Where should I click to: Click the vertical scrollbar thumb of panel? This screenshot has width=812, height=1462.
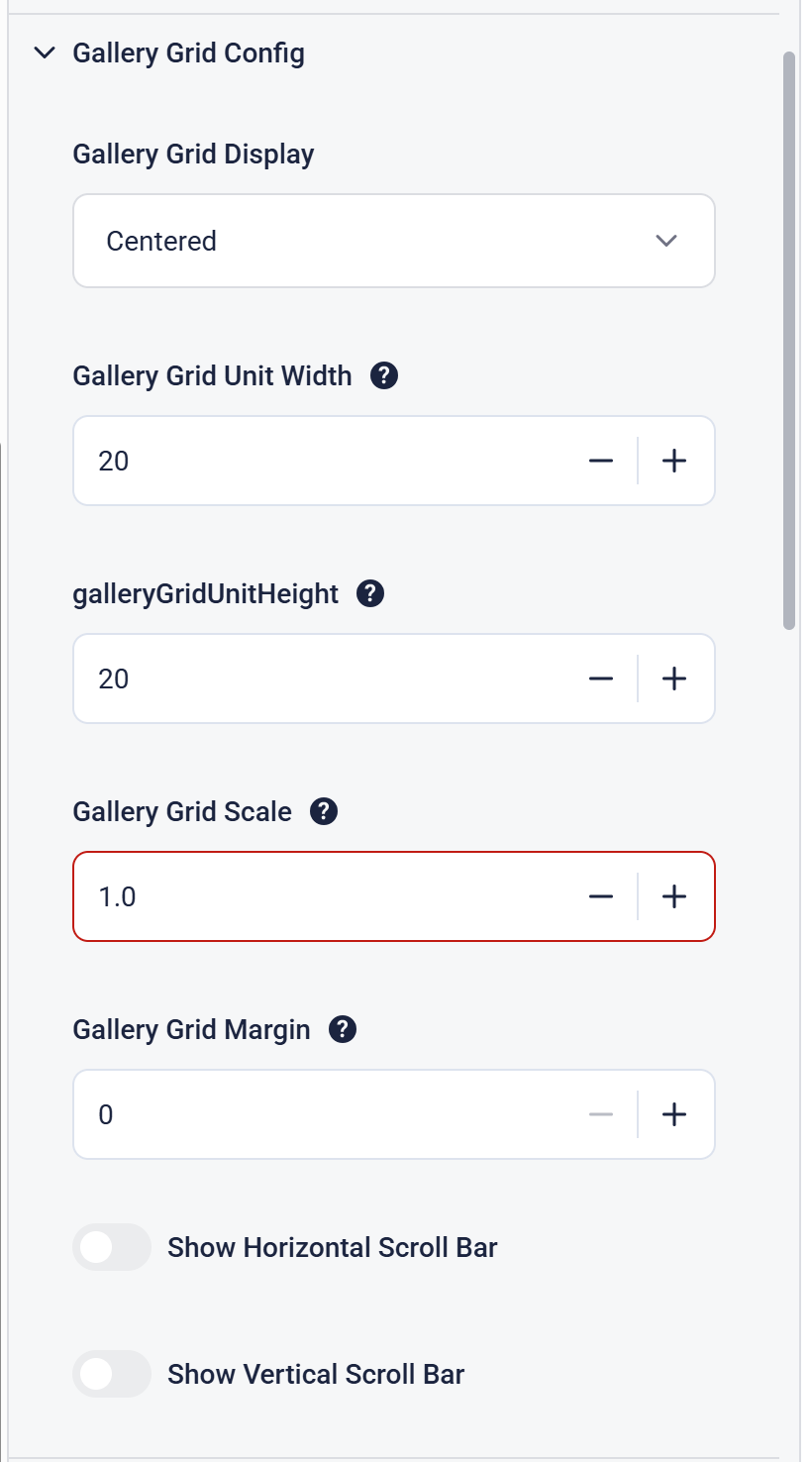coord(789,337)
